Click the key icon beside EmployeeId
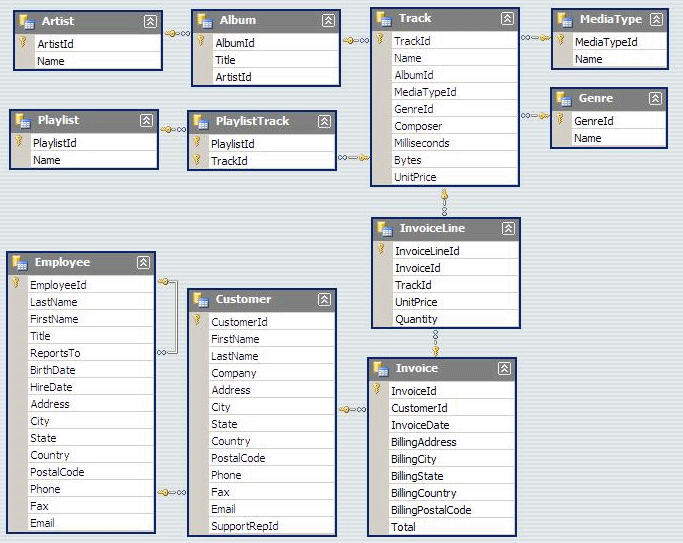This screenshot has height=543, width=683. pyautogui.click(x=16, y=283)
